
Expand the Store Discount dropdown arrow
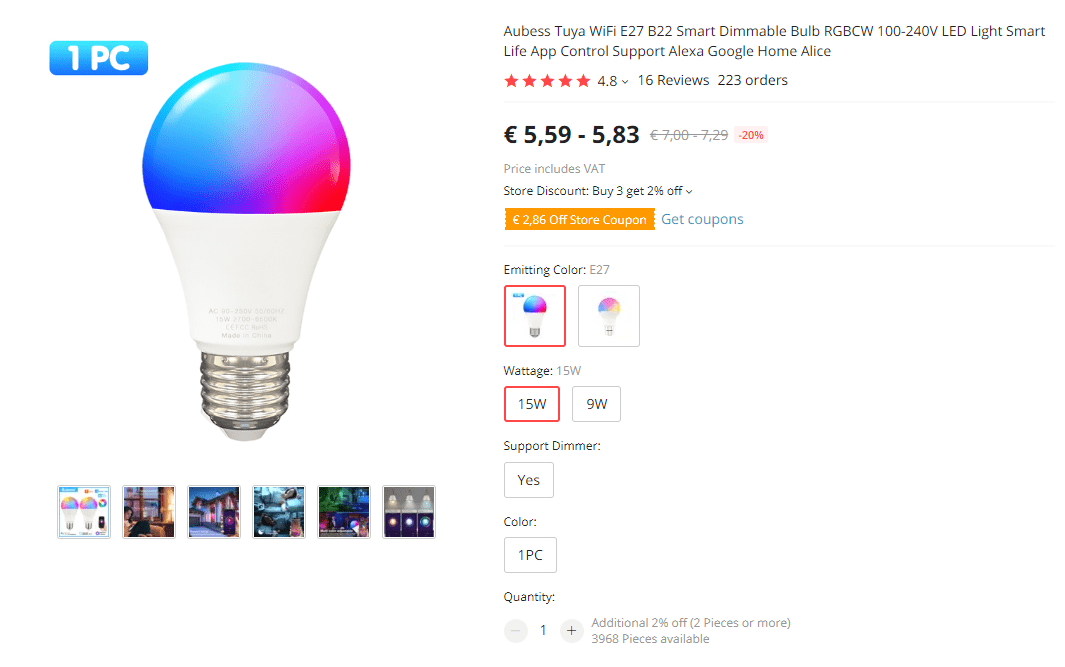coord(689,191)
